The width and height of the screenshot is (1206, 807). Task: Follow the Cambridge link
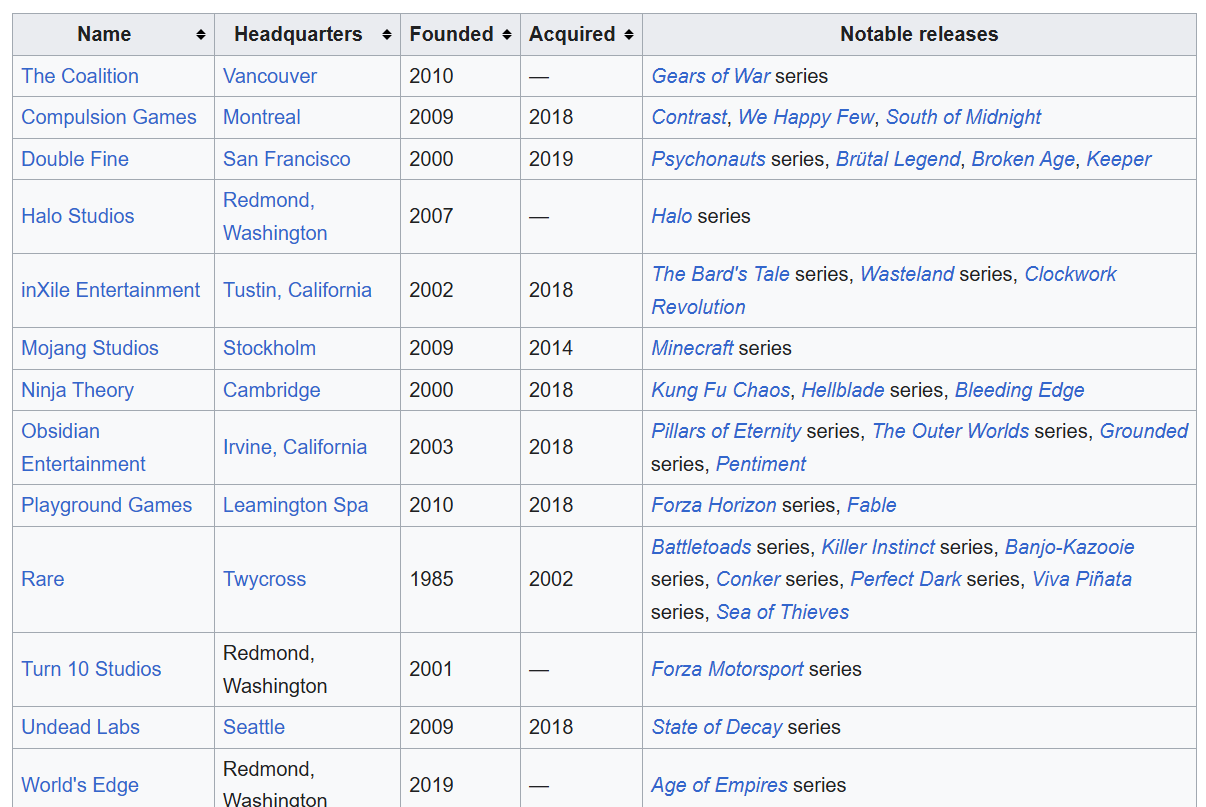point(272,390)
